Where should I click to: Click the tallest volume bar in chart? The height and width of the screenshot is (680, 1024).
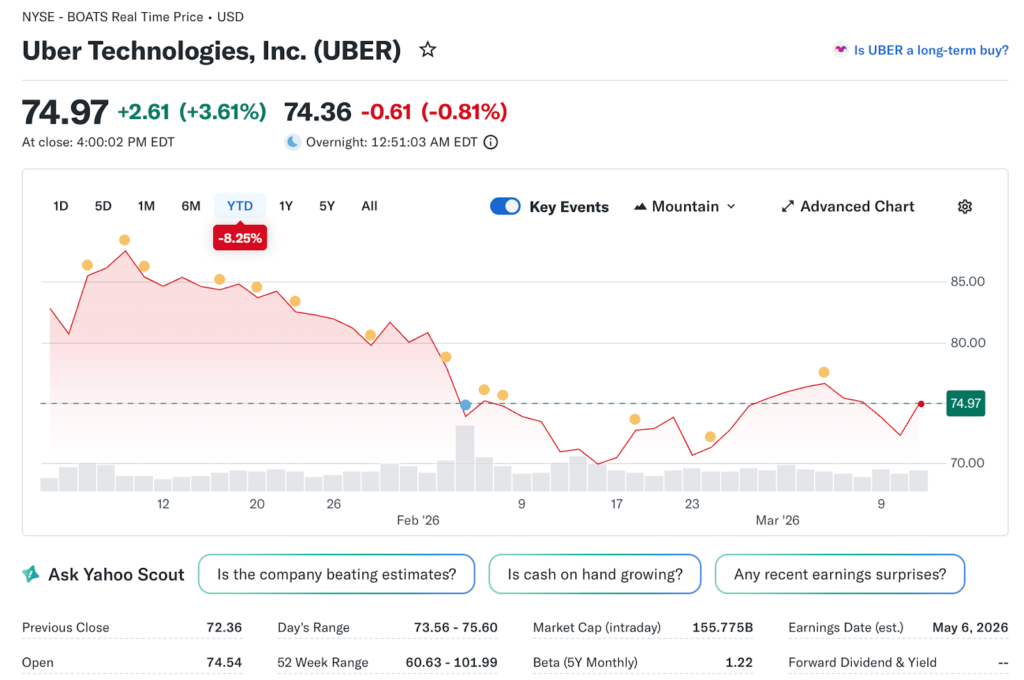tap(465, 458)
